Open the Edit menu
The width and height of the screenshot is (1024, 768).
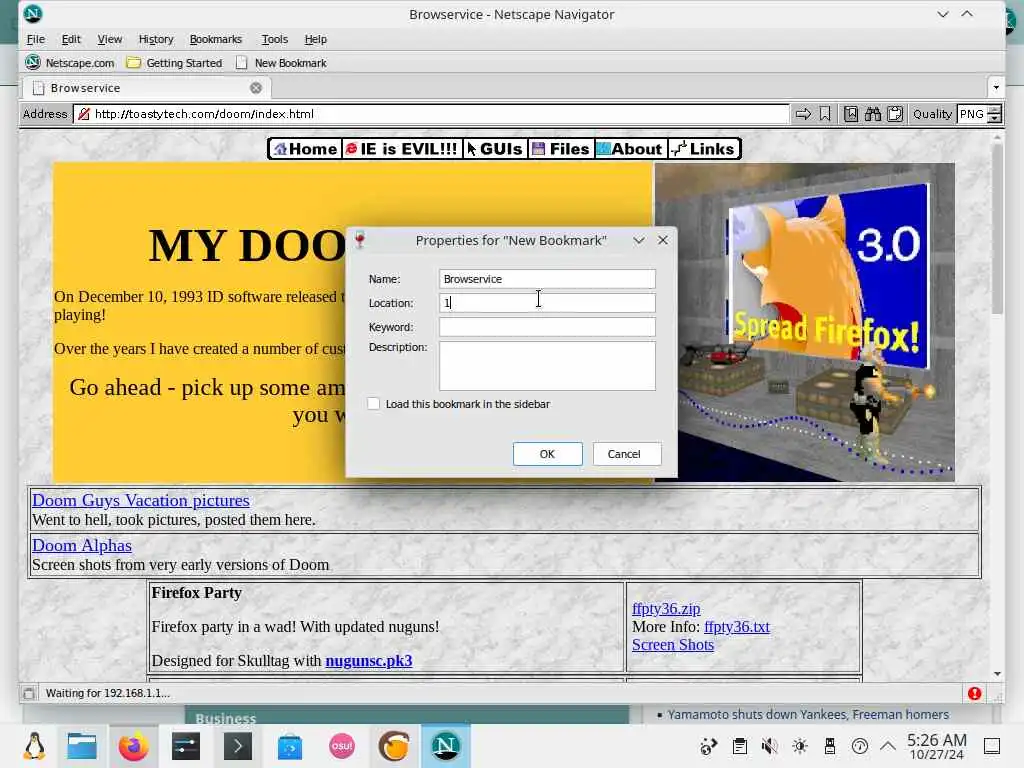(x=71, y=39)
